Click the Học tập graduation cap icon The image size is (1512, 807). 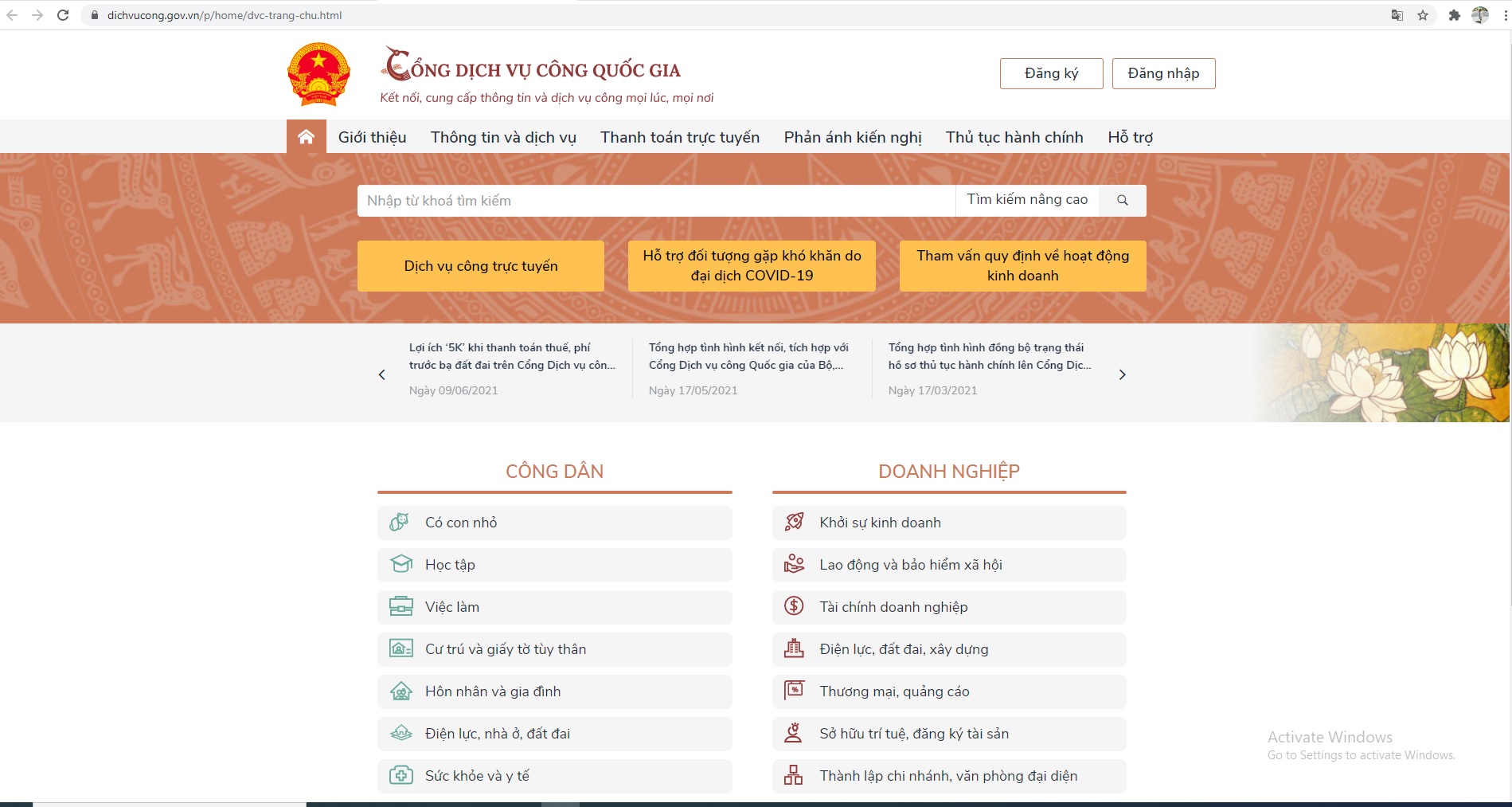coord(401,564)
